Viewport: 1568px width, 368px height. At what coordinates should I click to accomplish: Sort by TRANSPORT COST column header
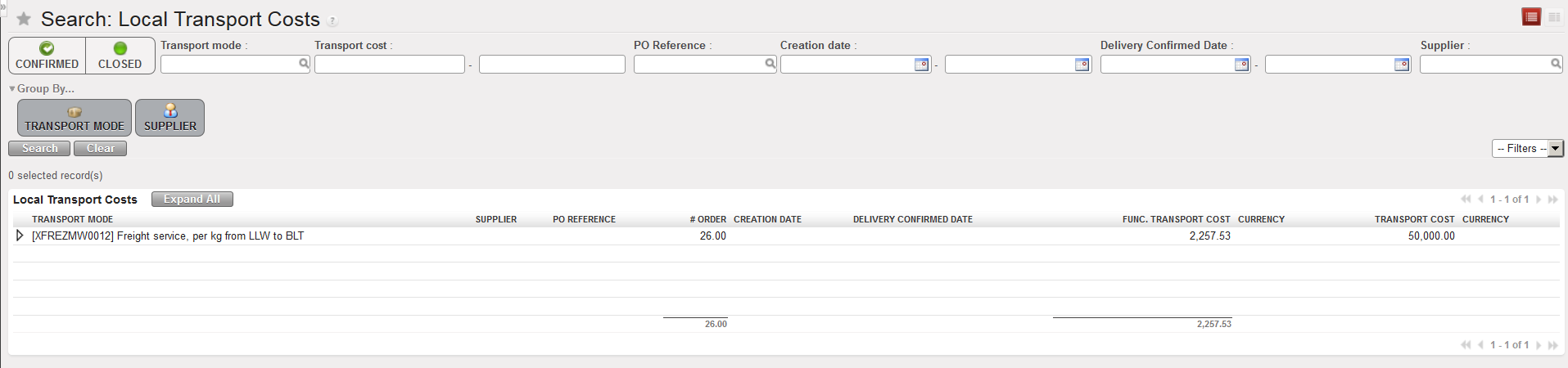(1415, 219)
